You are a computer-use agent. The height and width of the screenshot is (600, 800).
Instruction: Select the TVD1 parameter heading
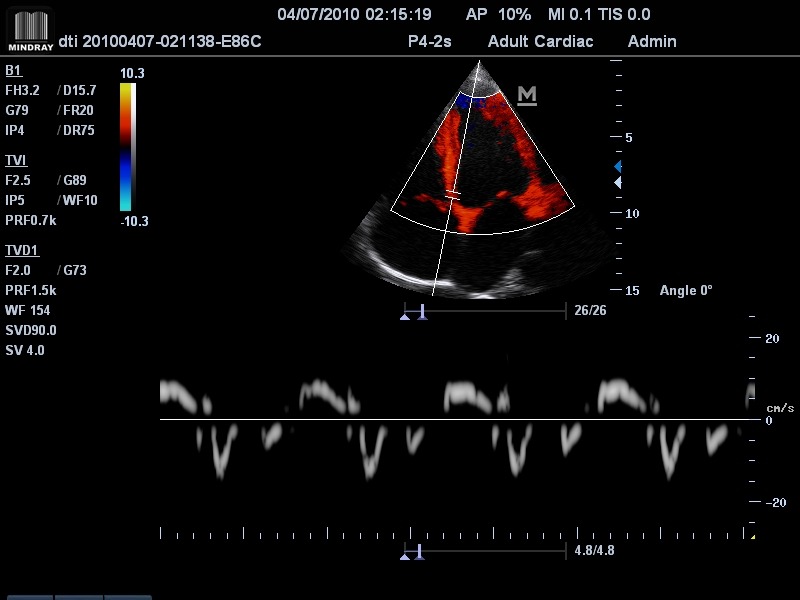(21, 250)
